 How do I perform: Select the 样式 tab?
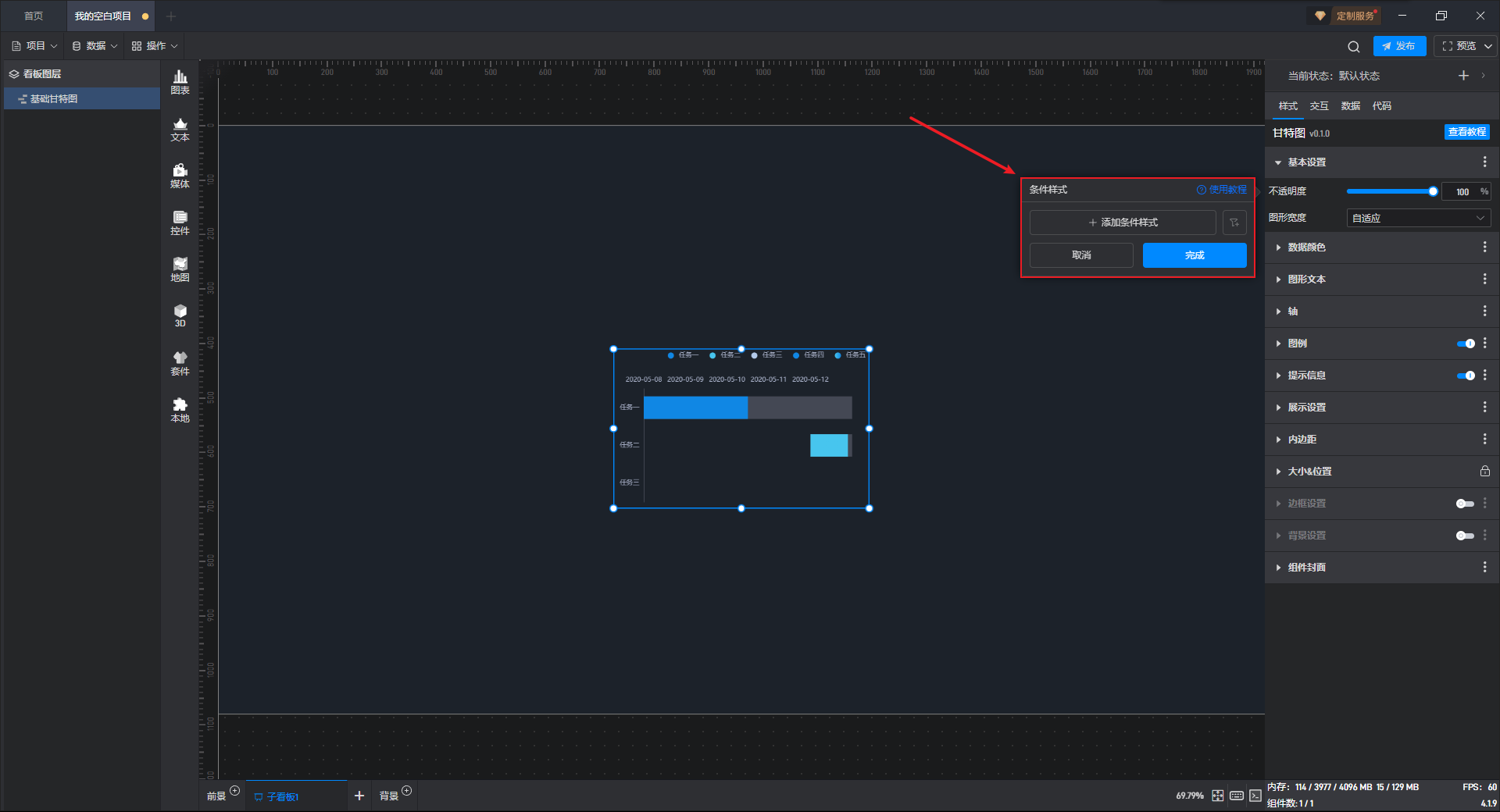pyautogui.click(x=1287, y=106)
